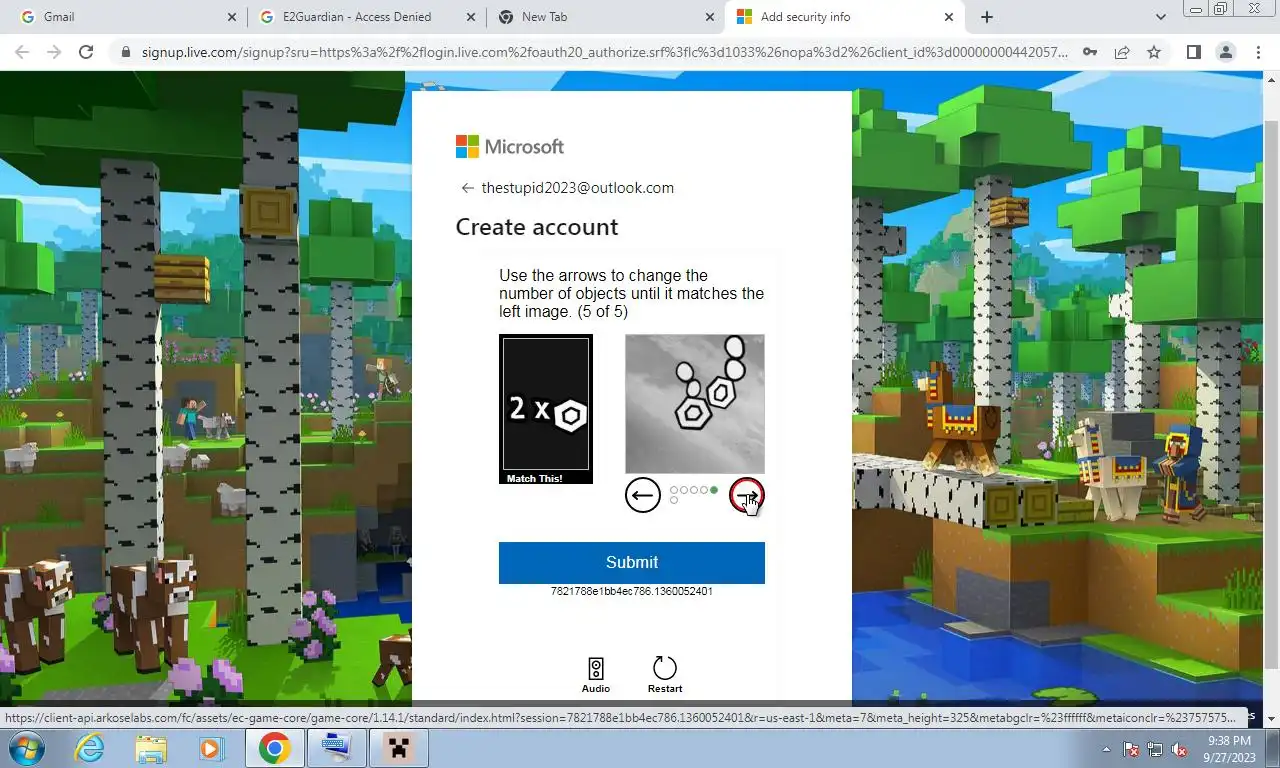1280x768 pixels.
Task: Click the right arrow captcha button
Action: tap(747, 495)
